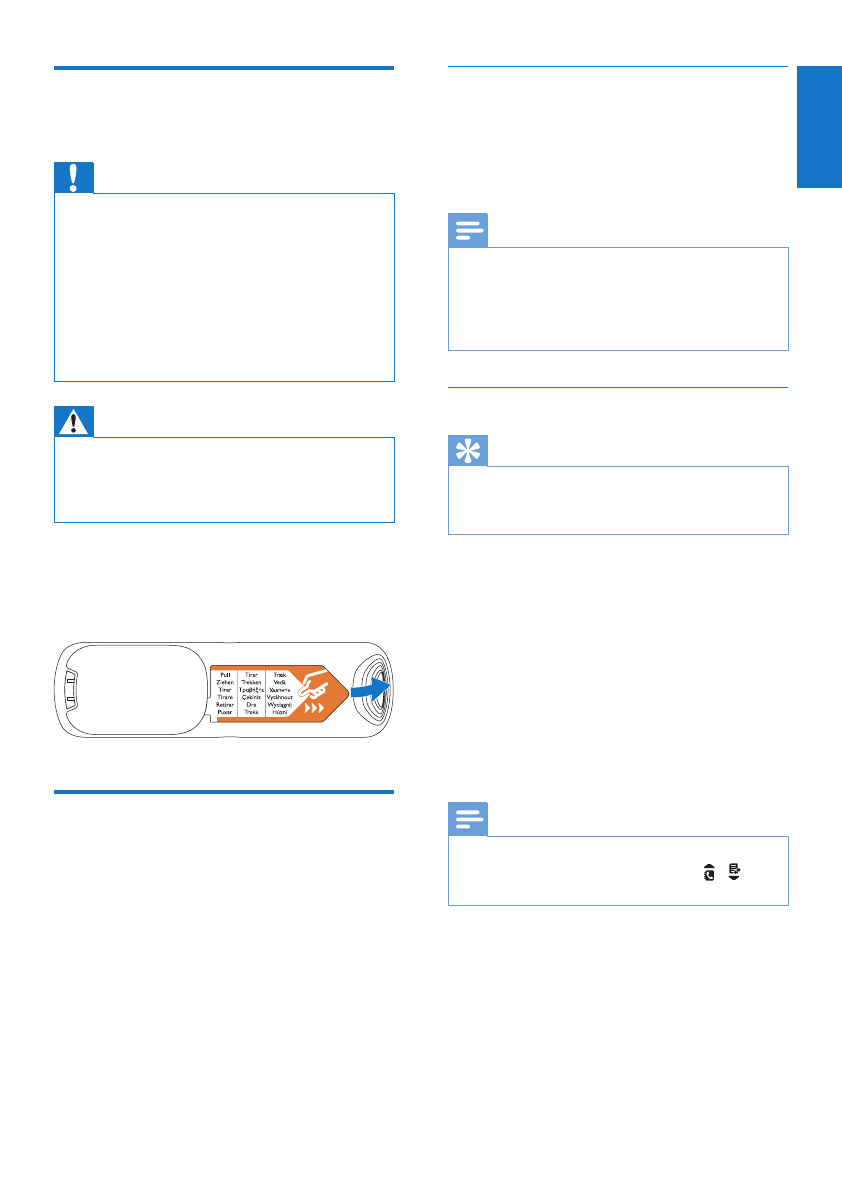842x1191 pixels.
Task: Click the asterisk Tip icon
Action: [x=468, y=450]
